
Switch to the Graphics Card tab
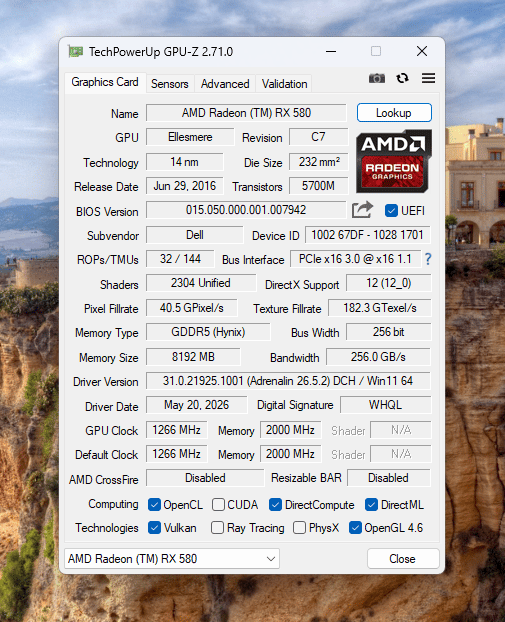105,82
